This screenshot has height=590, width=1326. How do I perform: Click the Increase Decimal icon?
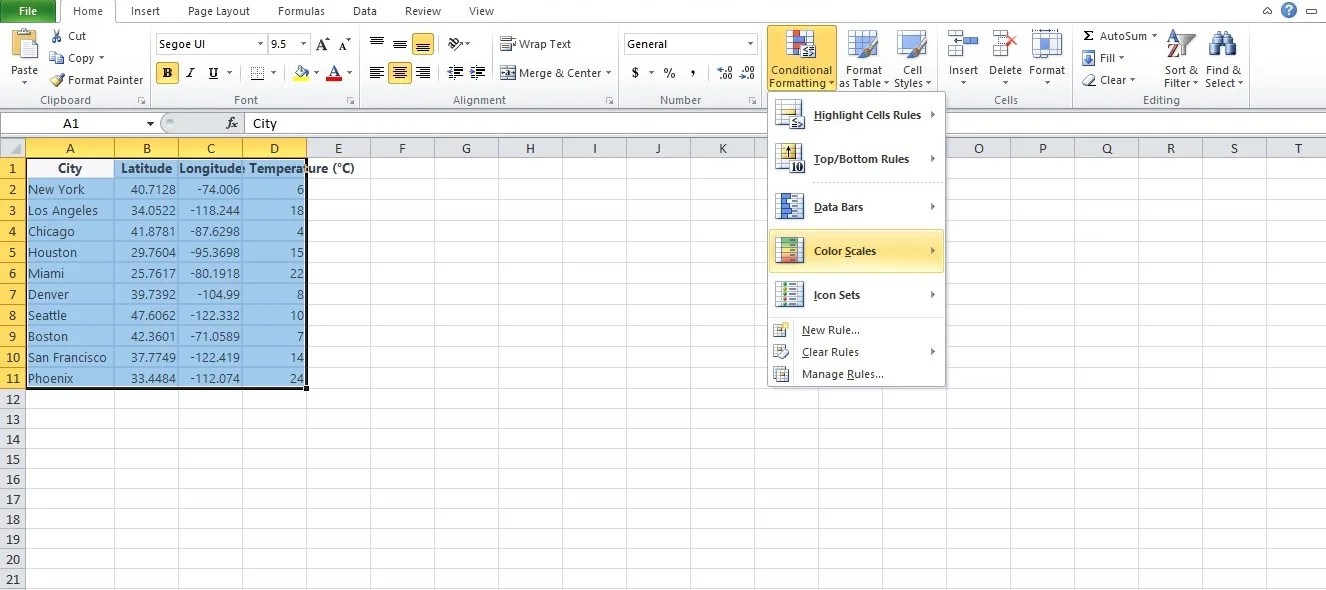point(724,71)
